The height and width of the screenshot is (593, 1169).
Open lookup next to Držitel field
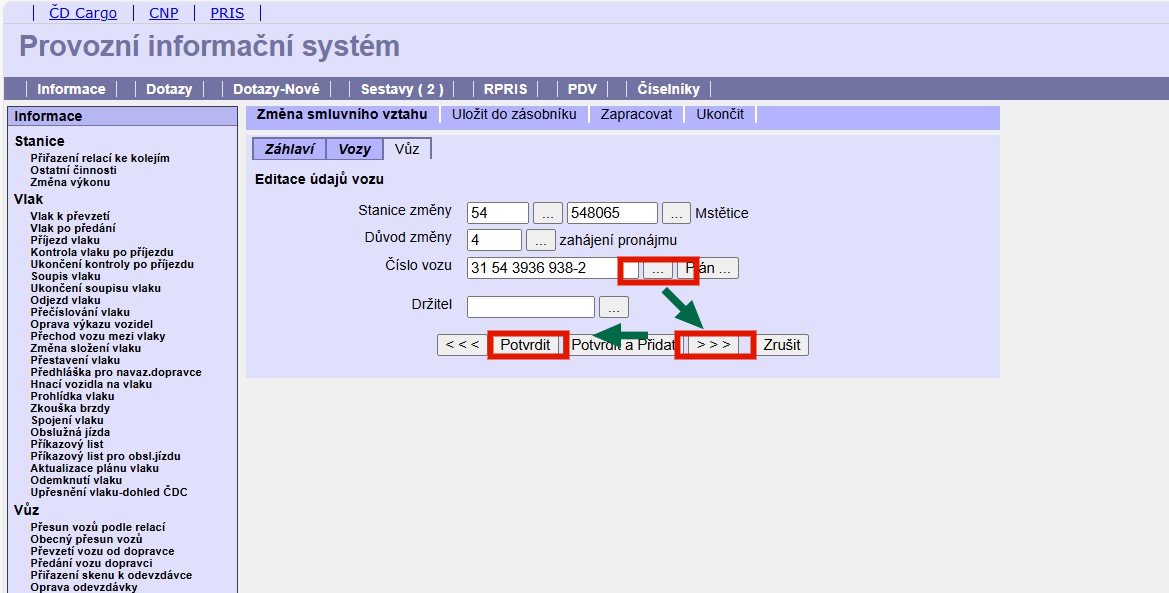pos(614,307)
